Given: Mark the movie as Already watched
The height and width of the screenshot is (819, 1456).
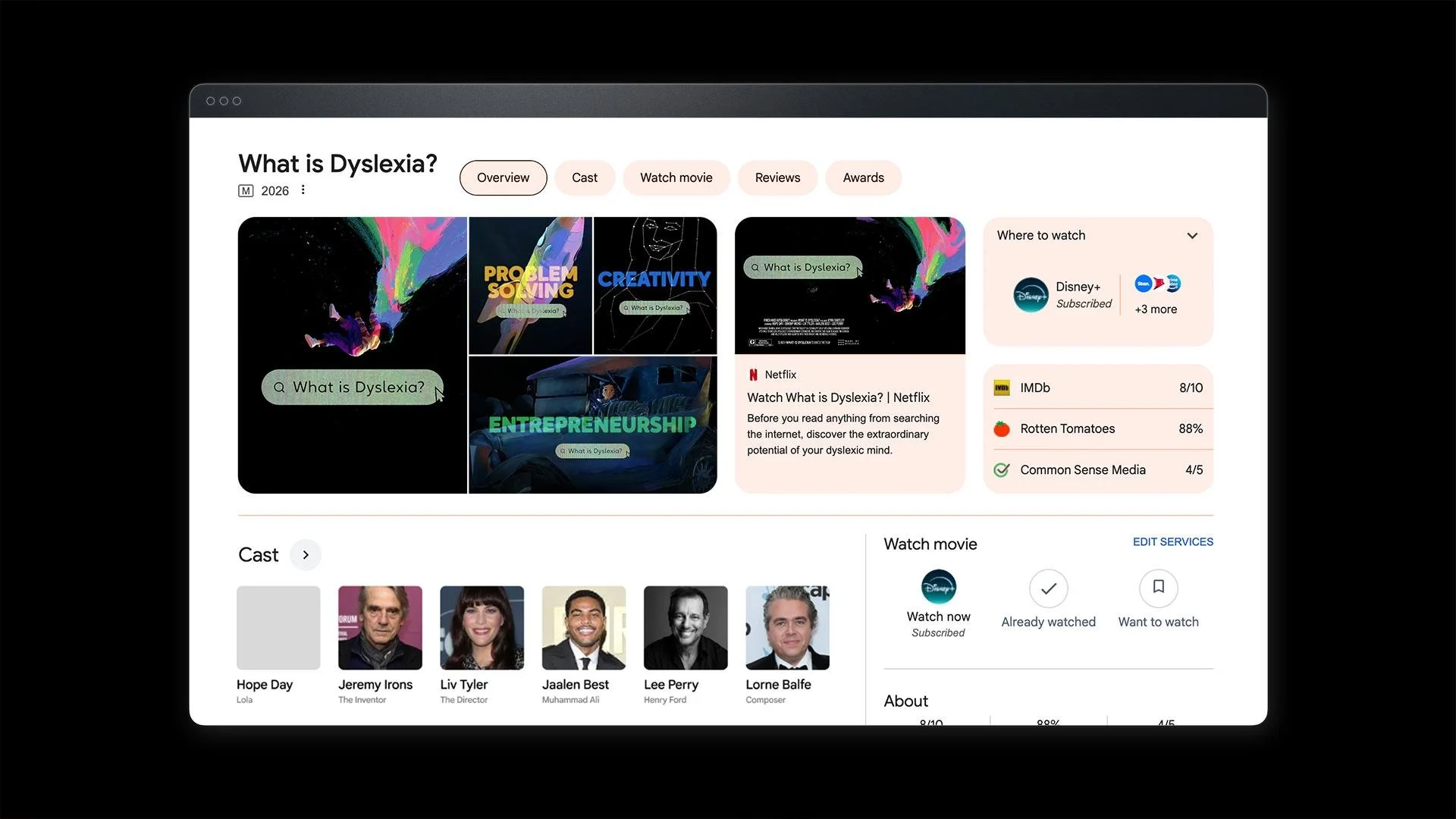Looking at the screenshot, I should point(1049,588).
